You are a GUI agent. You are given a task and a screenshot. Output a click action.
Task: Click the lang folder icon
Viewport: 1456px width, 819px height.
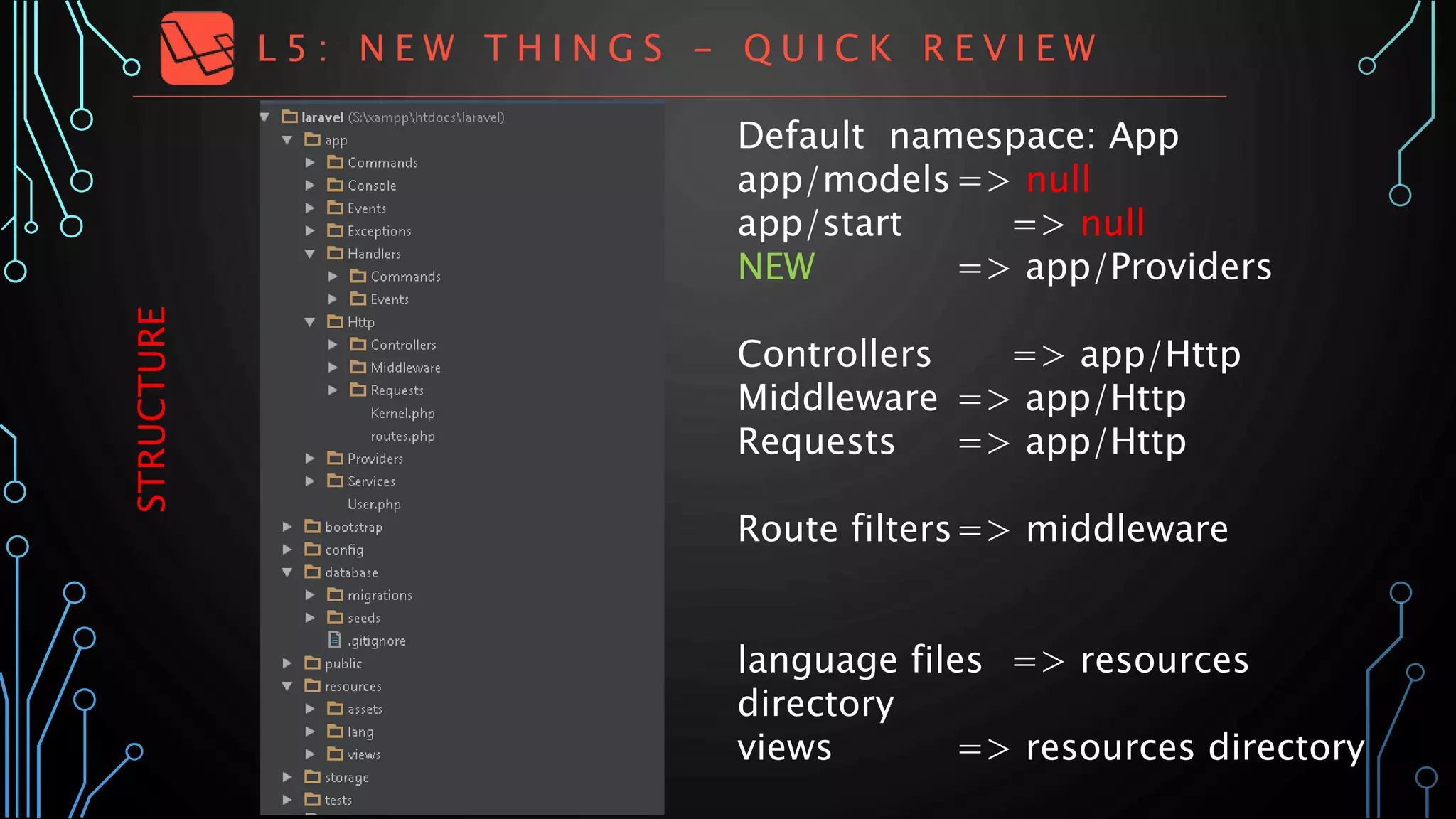tap(335, 731)
